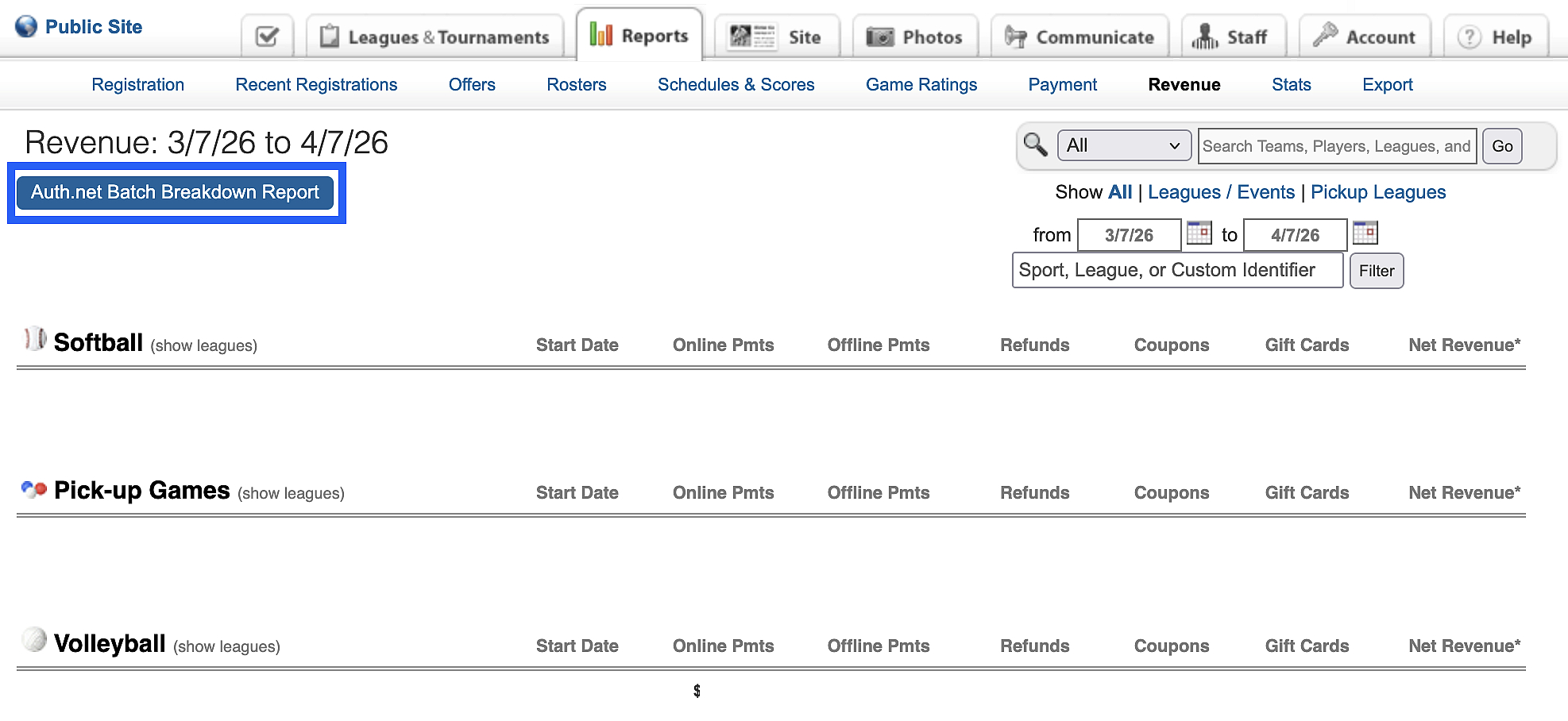
Task: Click Pick-up Games Gift Cards header
Action: point(1307,492)
